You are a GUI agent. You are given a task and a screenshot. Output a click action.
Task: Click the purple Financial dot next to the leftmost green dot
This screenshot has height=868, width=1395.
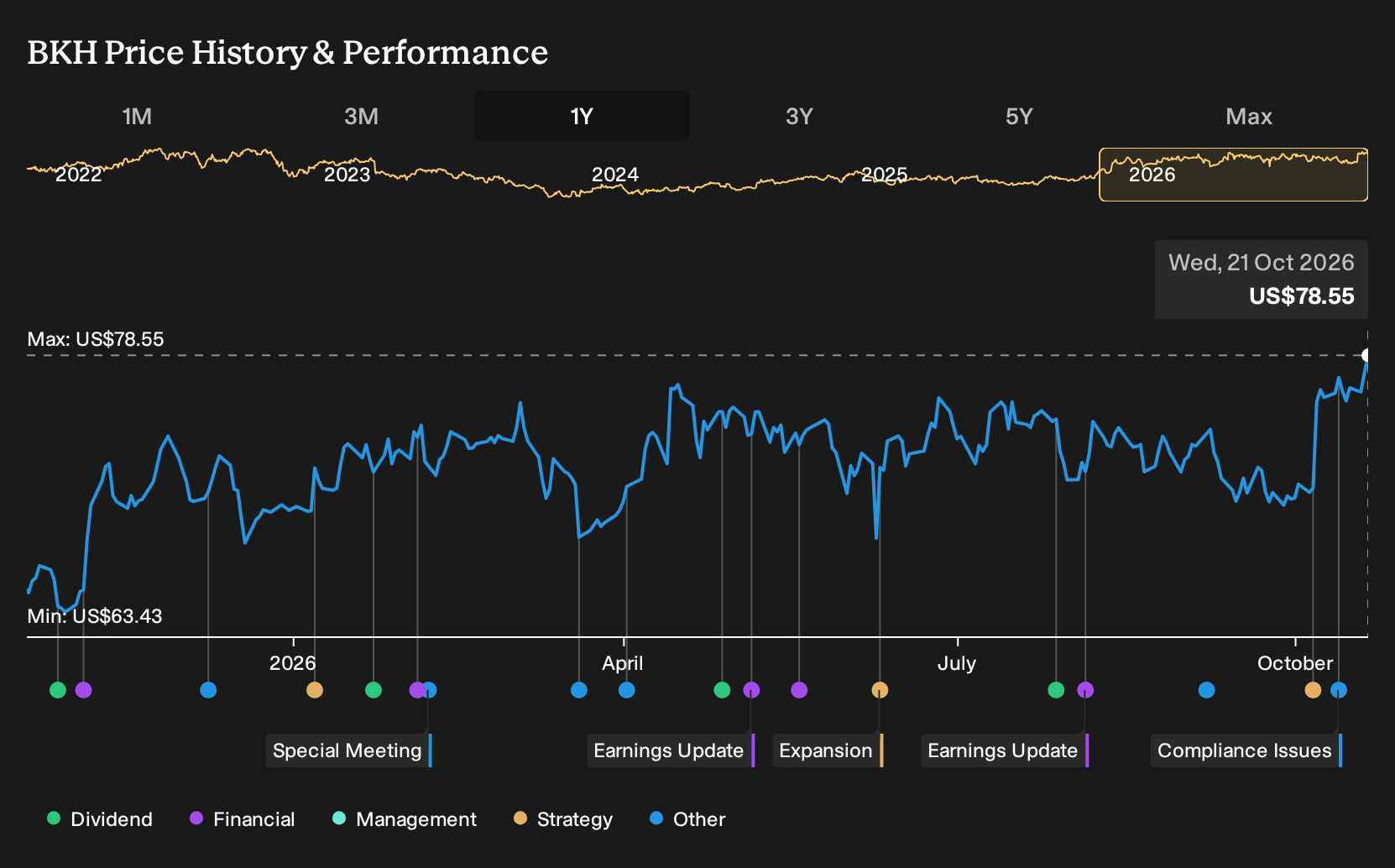click(83, 690)
